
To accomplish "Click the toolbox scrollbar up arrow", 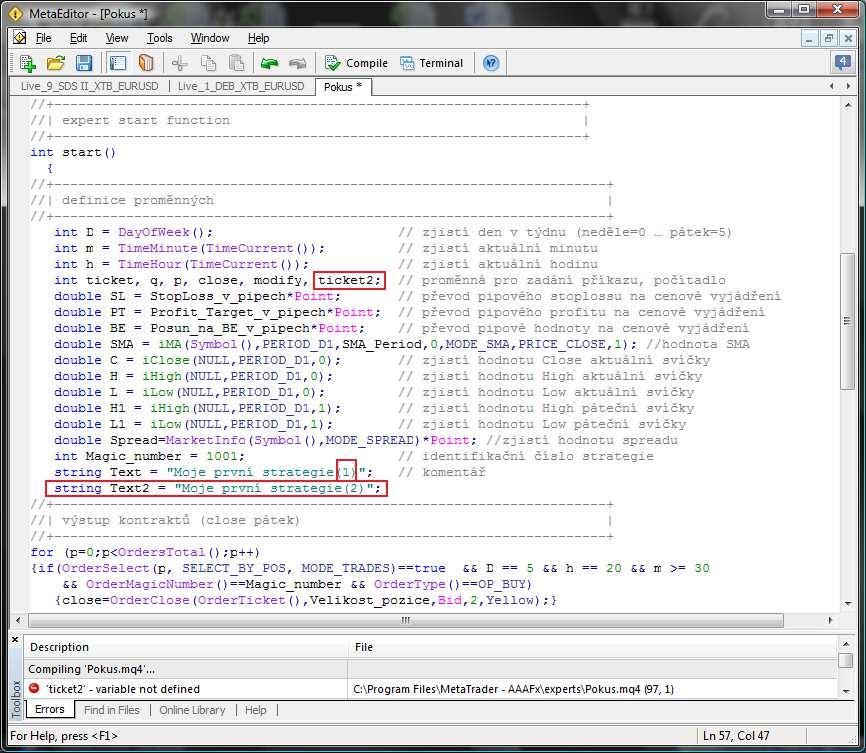I will click(846, 644).
